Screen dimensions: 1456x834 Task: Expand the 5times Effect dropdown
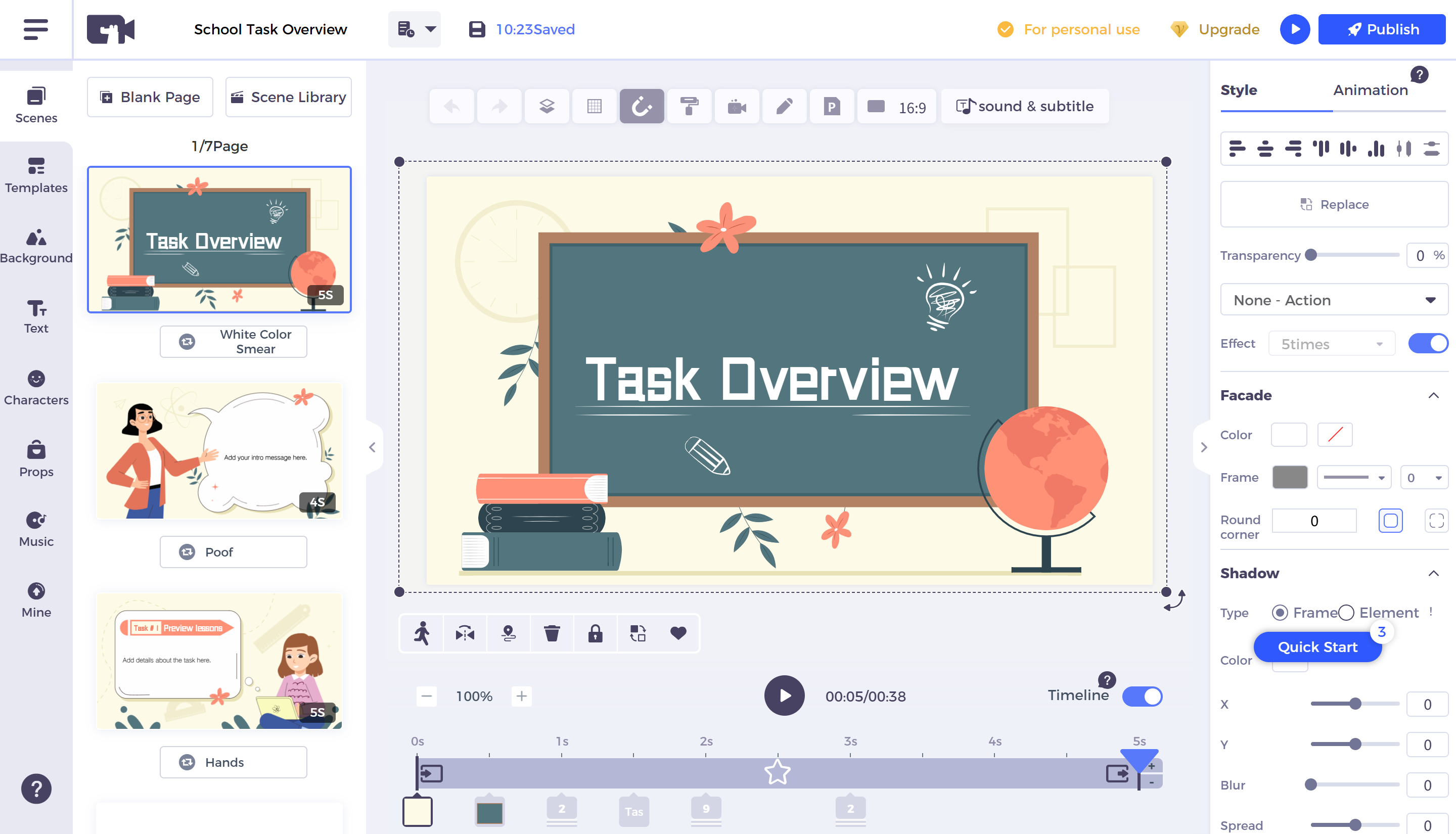tap(1331, 343)
